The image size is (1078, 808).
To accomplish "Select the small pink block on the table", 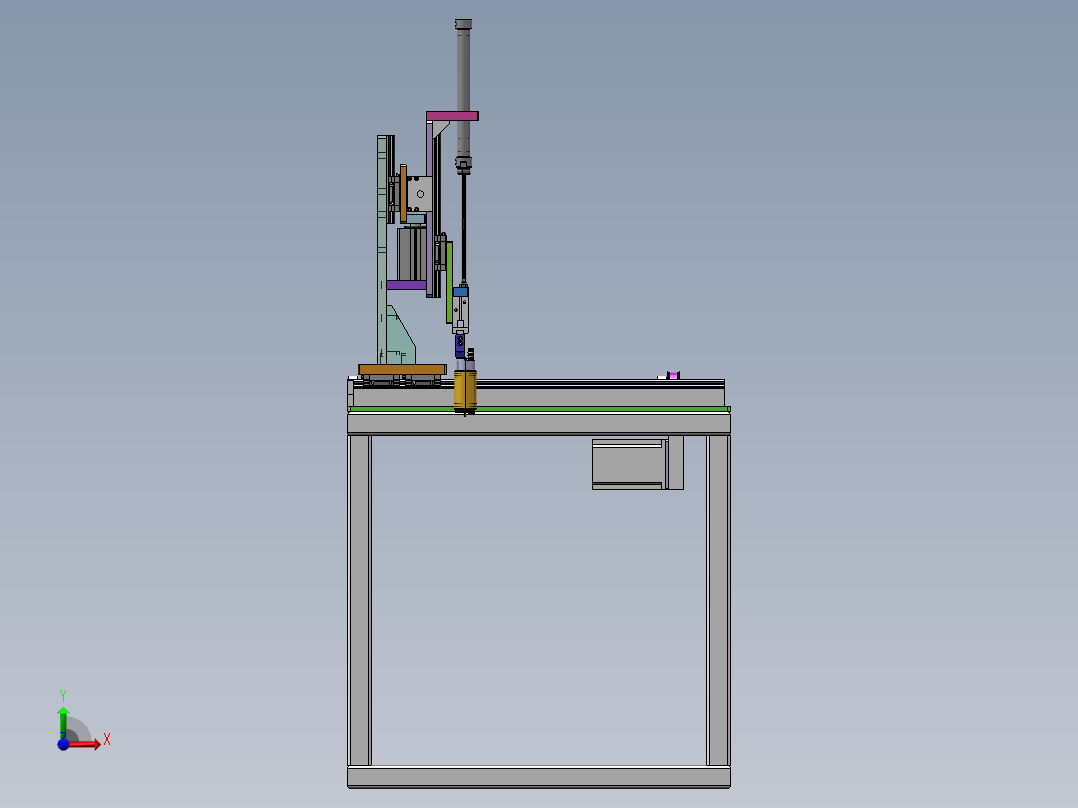I will [673, 375].
